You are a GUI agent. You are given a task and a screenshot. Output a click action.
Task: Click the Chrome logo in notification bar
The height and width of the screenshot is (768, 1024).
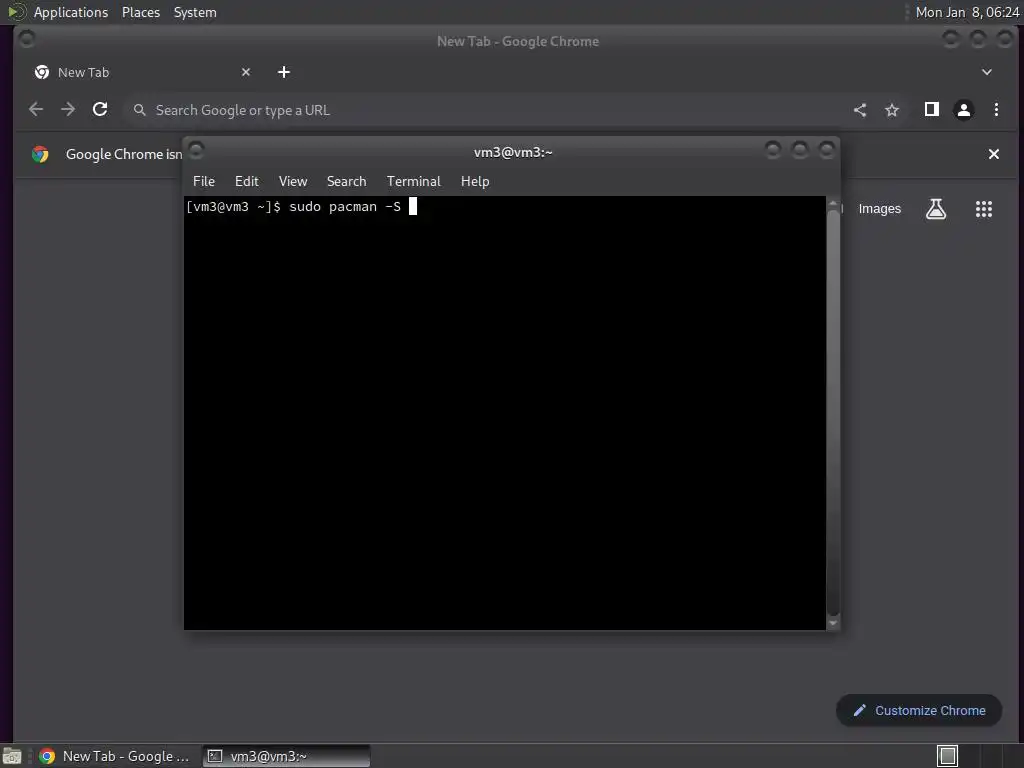40,154
